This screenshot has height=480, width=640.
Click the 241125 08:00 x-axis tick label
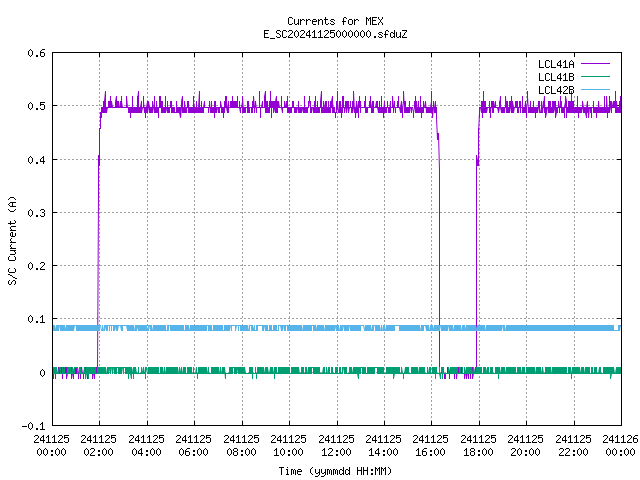[241, 446]
